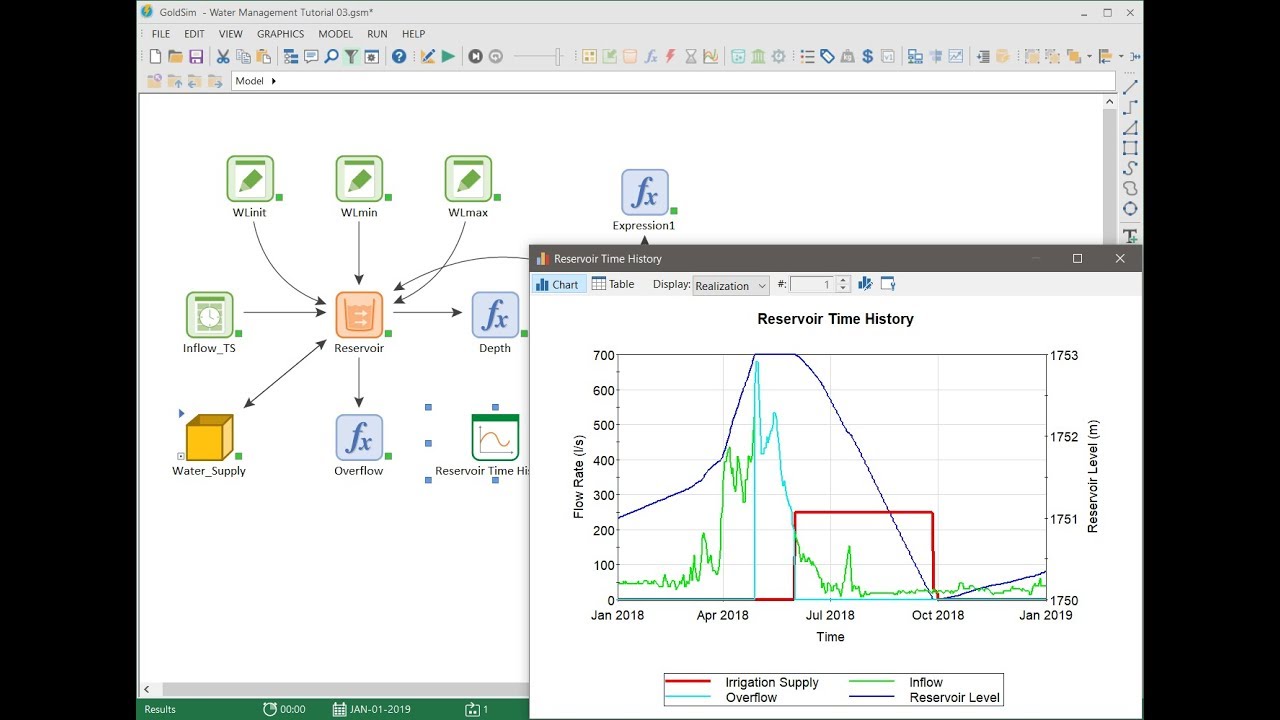
Task: Click the realization number field
Action: tap(811, 285)
